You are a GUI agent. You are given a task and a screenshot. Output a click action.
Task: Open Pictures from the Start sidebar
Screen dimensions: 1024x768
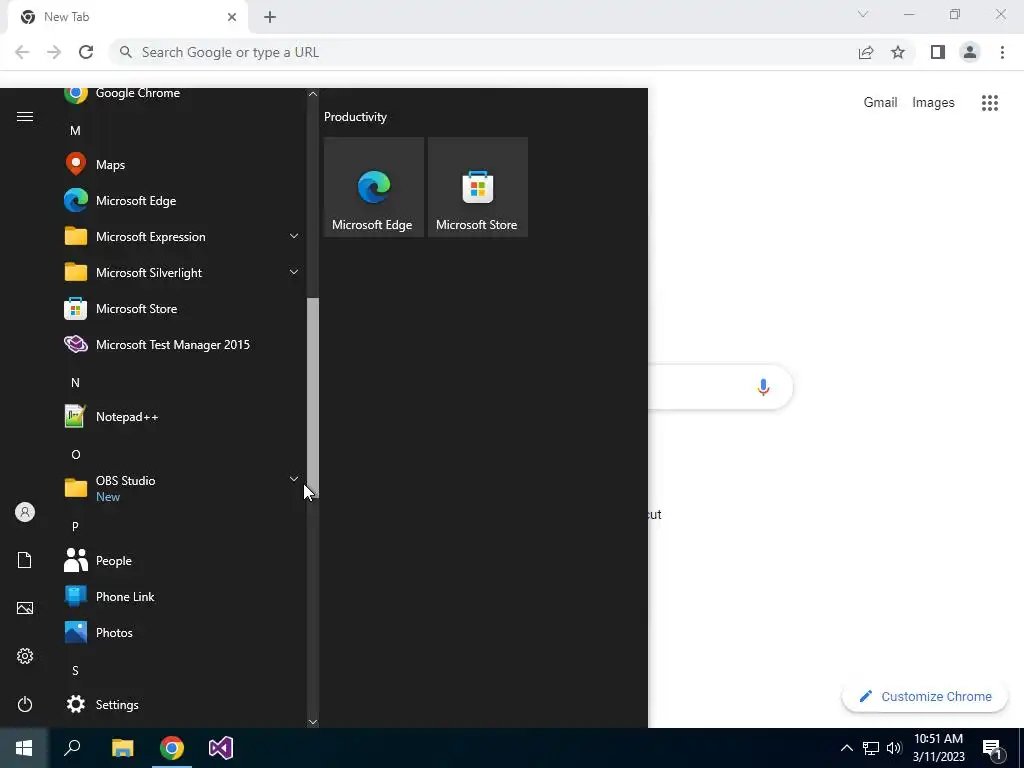(25, 608)
